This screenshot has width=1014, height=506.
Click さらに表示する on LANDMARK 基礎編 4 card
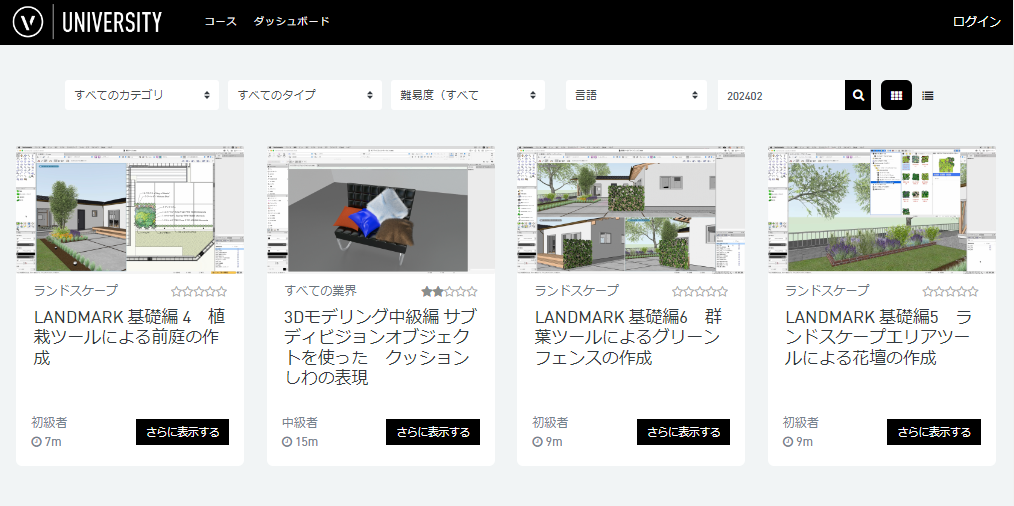[x=182, y=432]
